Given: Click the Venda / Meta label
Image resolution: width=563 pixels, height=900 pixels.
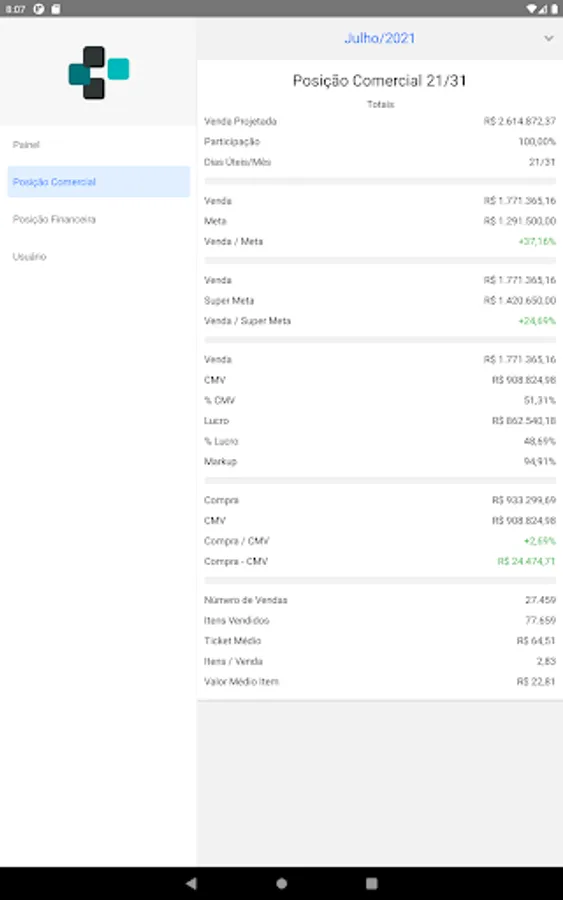Looking at the screenshot, I should pyautogui.click(x=233, y=241).
